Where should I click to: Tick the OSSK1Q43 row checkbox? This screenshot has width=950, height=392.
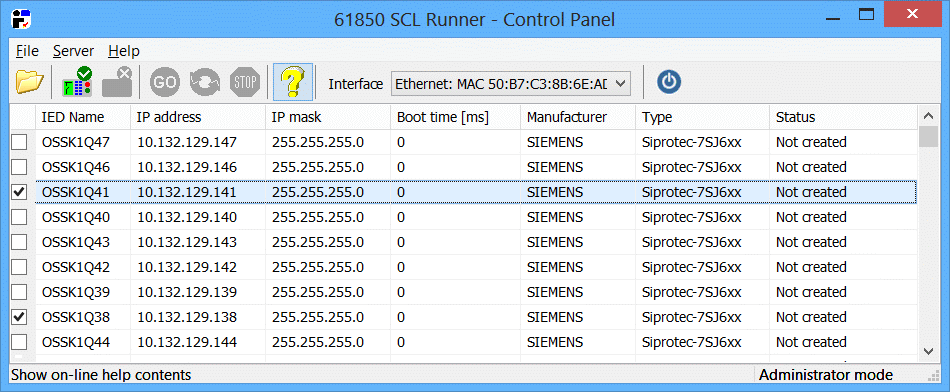click(x=20, y=242)
